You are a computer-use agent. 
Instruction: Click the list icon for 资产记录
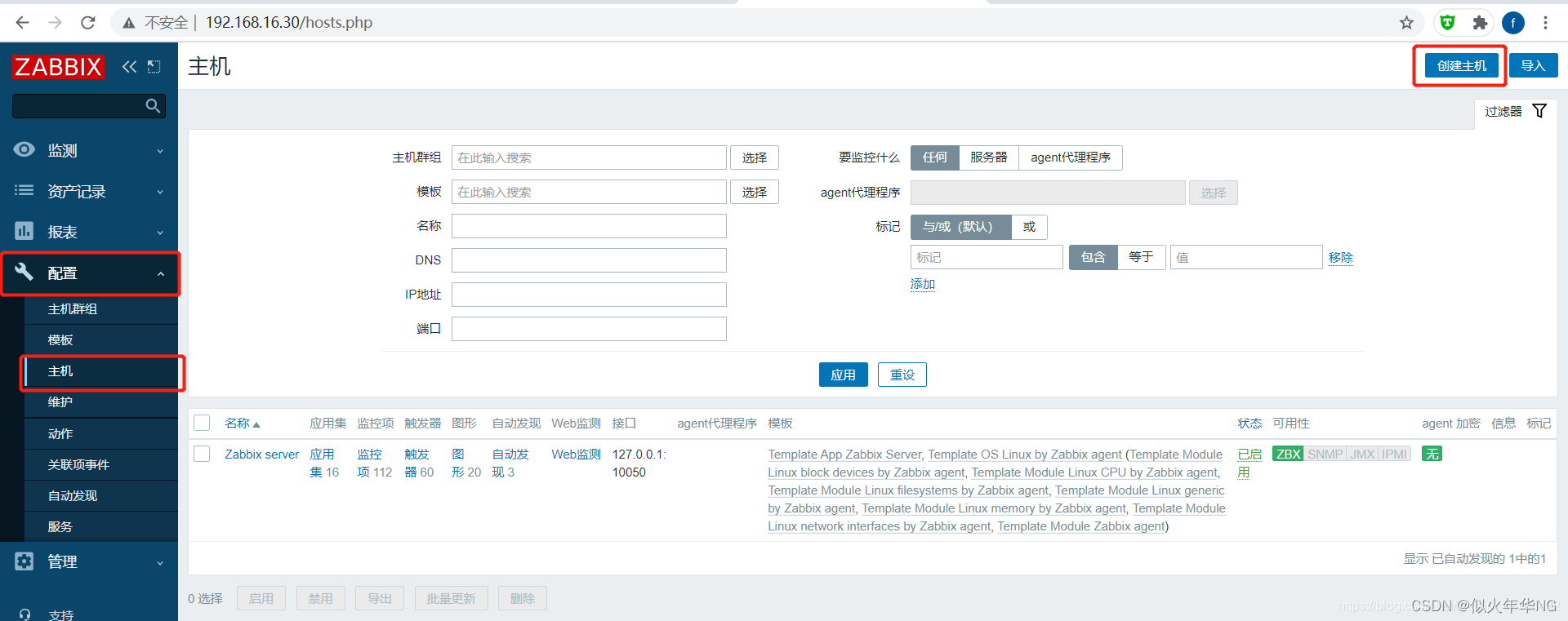tap(24, 190)
